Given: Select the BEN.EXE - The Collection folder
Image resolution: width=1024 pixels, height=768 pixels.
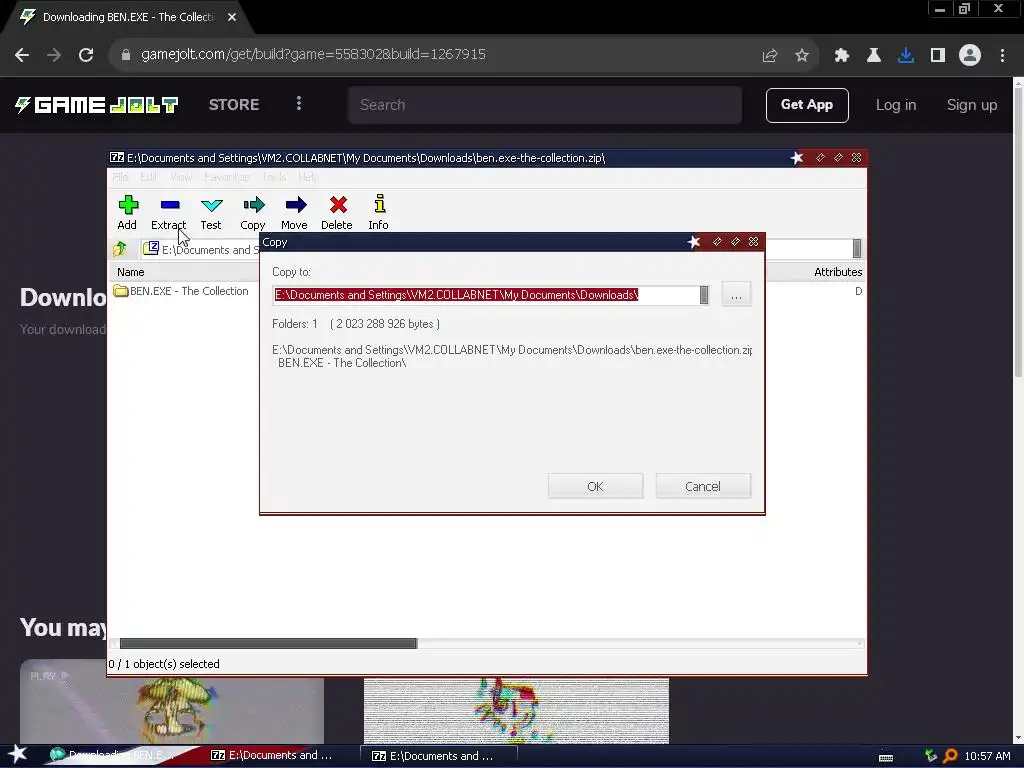Looking at the screenshot, I should coord(182,291).
